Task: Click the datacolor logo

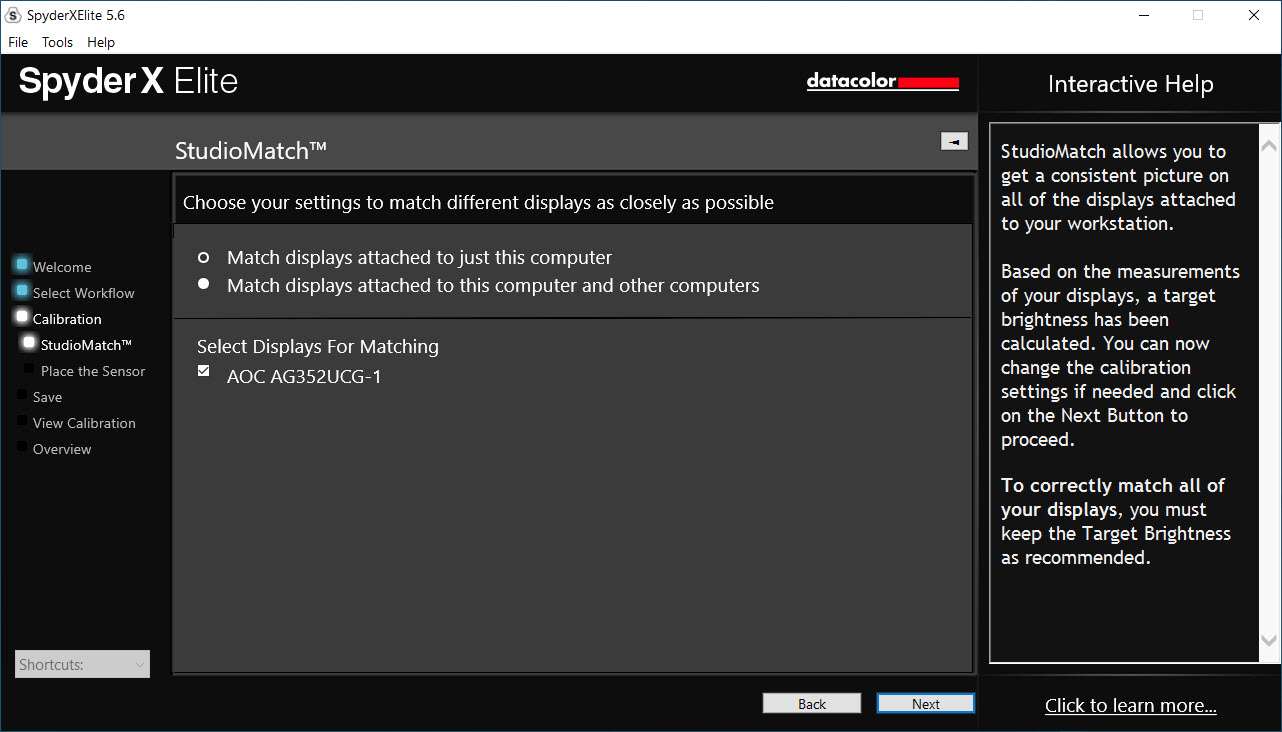Action: click(883, 82)
